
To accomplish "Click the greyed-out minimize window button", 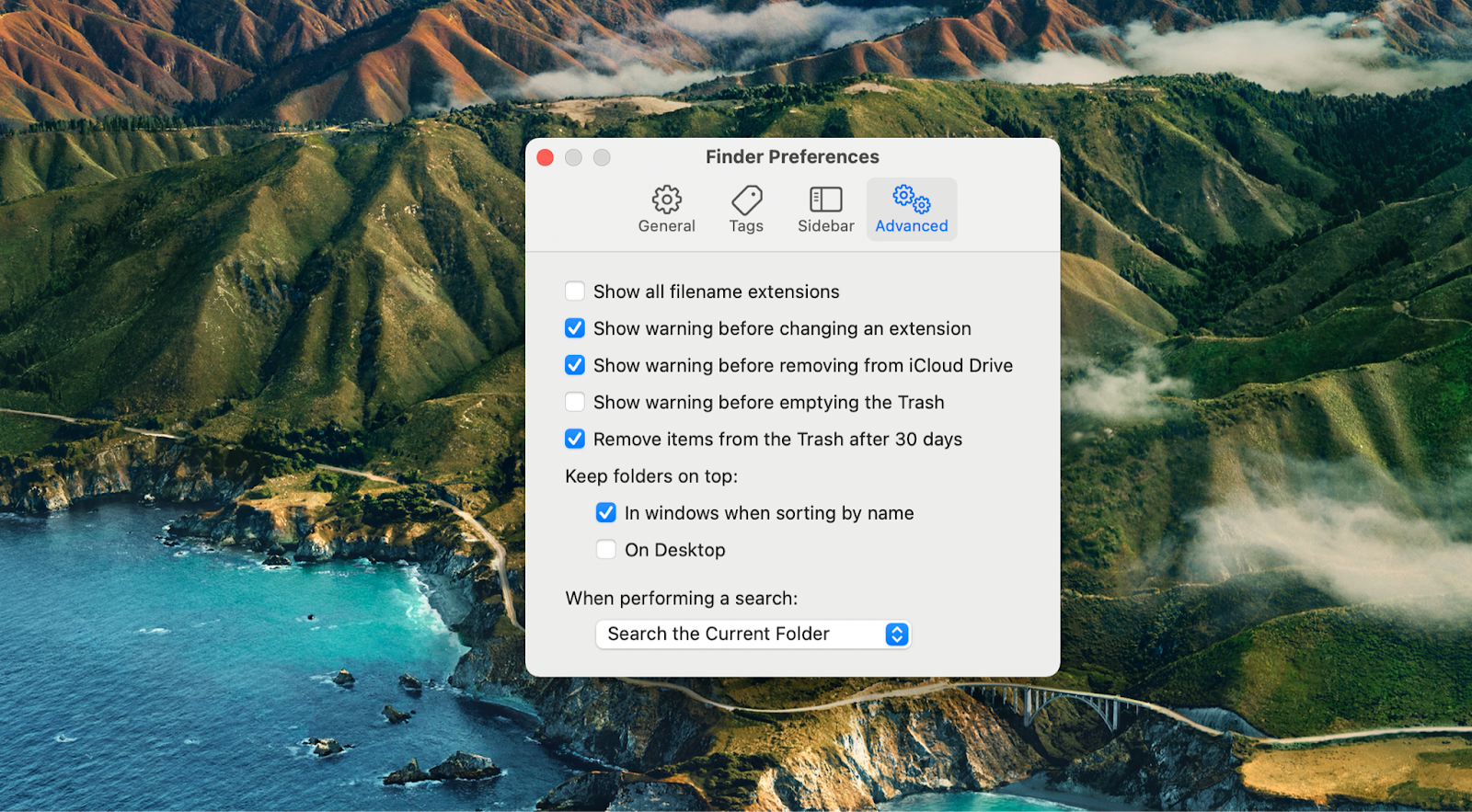I will [x=573, y=157].
